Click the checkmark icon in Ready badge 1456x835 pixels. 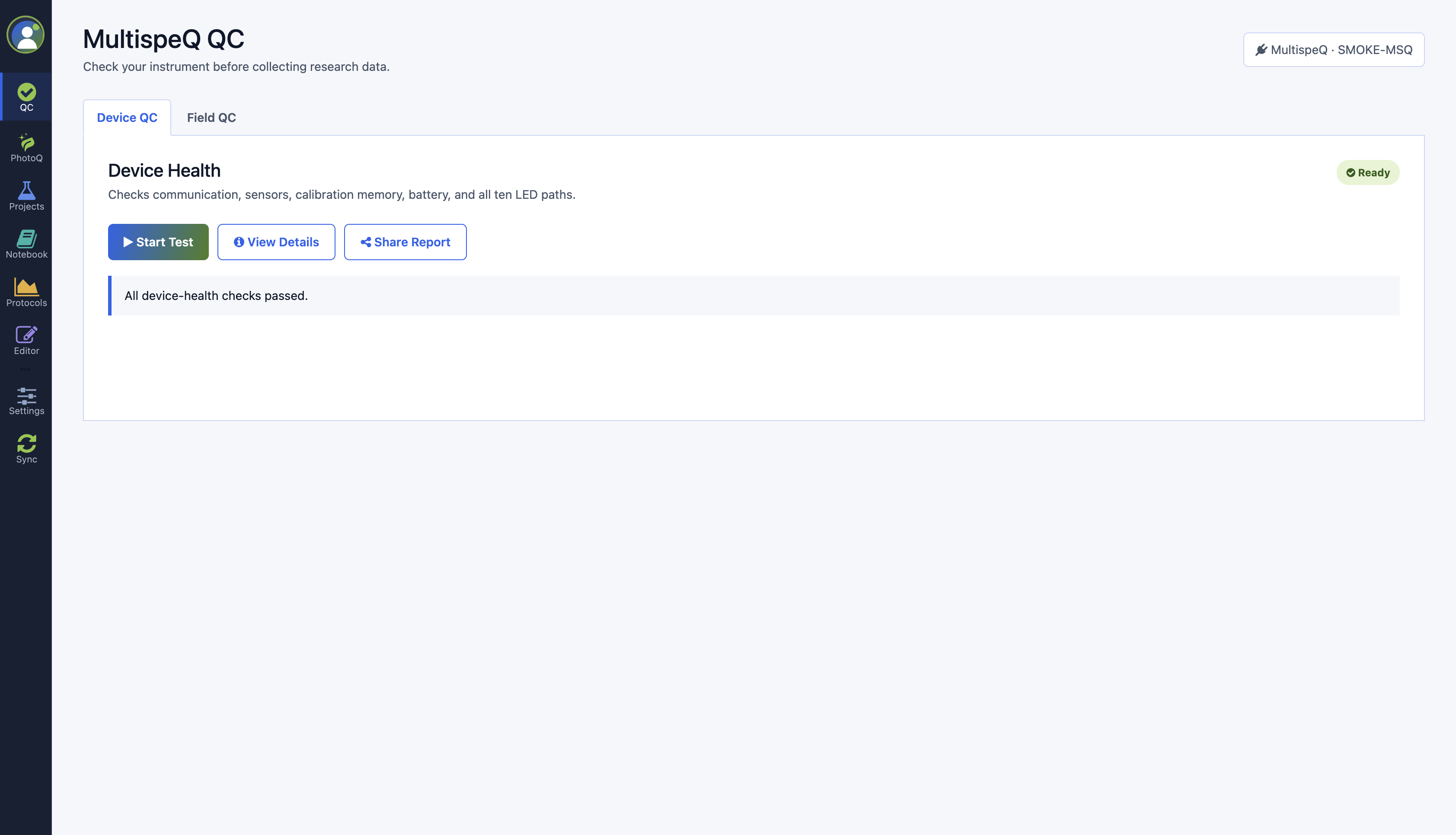tap(1351, 172)
